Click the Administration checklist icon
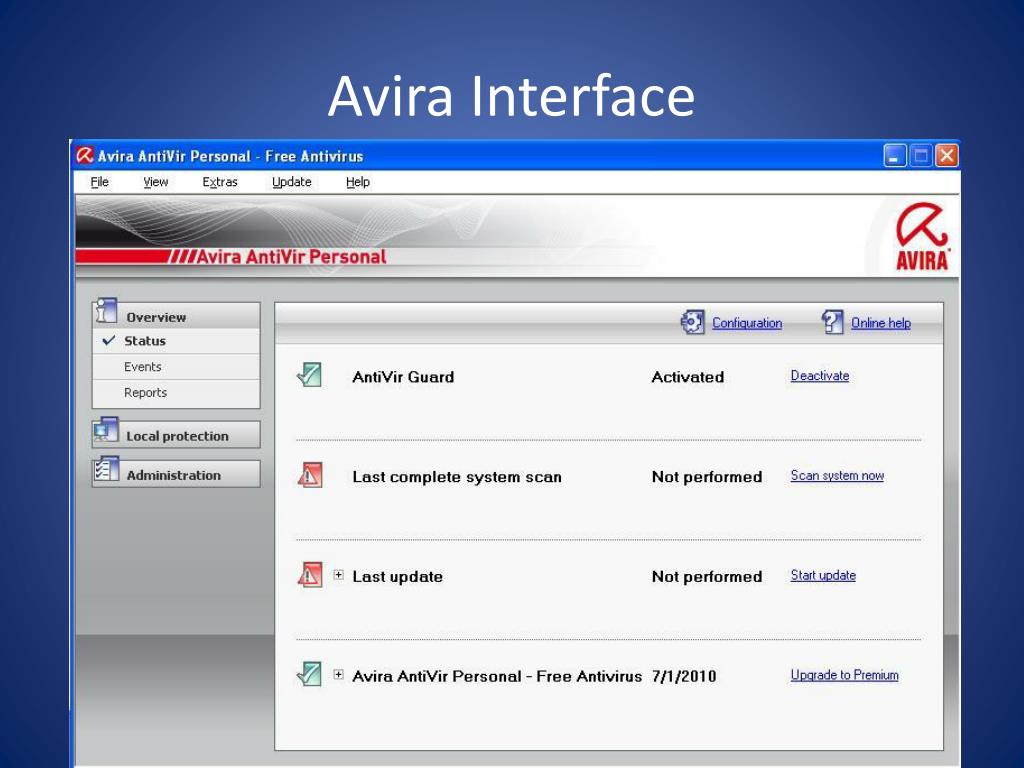 (106, 470)
